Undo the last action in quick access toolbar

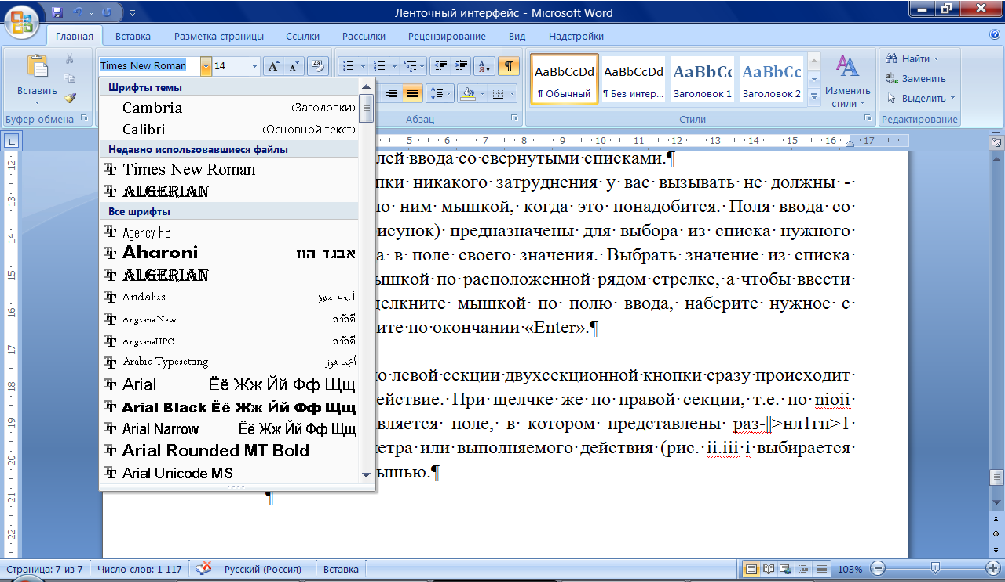[x=78, y=12]
